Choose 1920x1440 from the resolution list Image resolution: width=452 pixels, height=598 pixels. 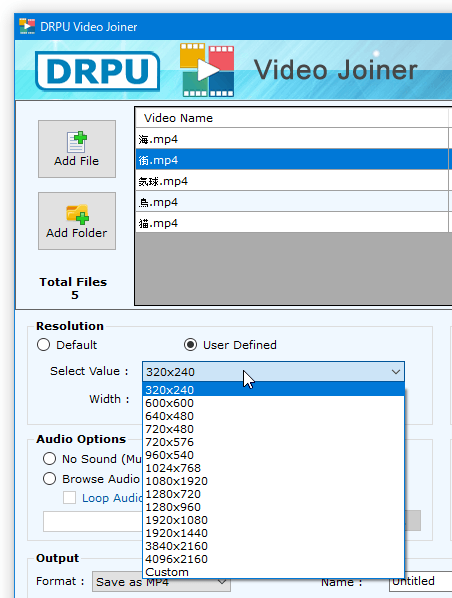pos(273,533)
